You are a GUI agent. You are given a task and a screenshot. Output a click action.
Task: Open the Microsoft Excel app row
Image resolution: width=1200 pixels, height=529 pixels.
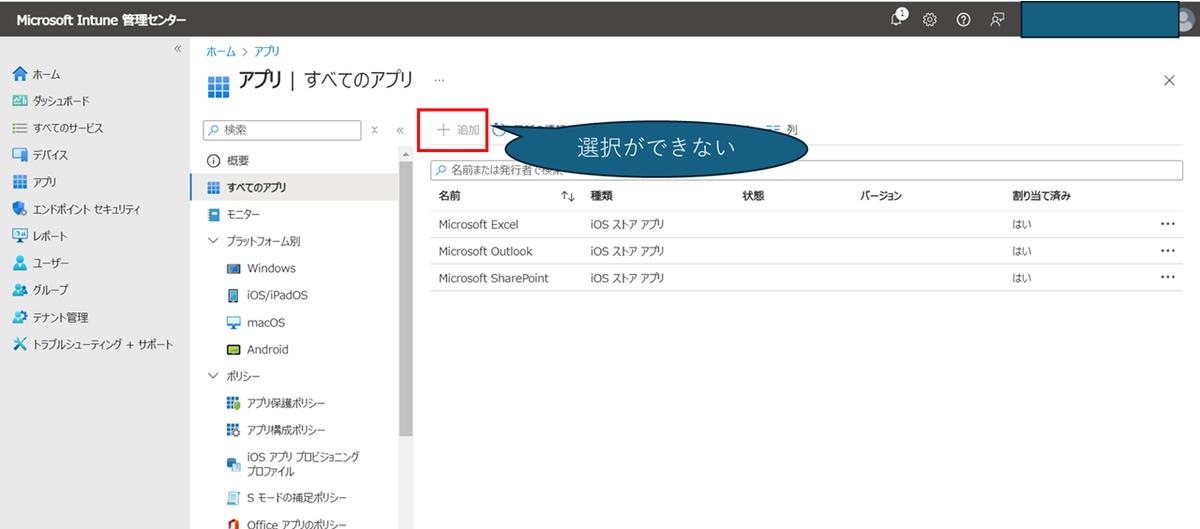click(806, 224)
